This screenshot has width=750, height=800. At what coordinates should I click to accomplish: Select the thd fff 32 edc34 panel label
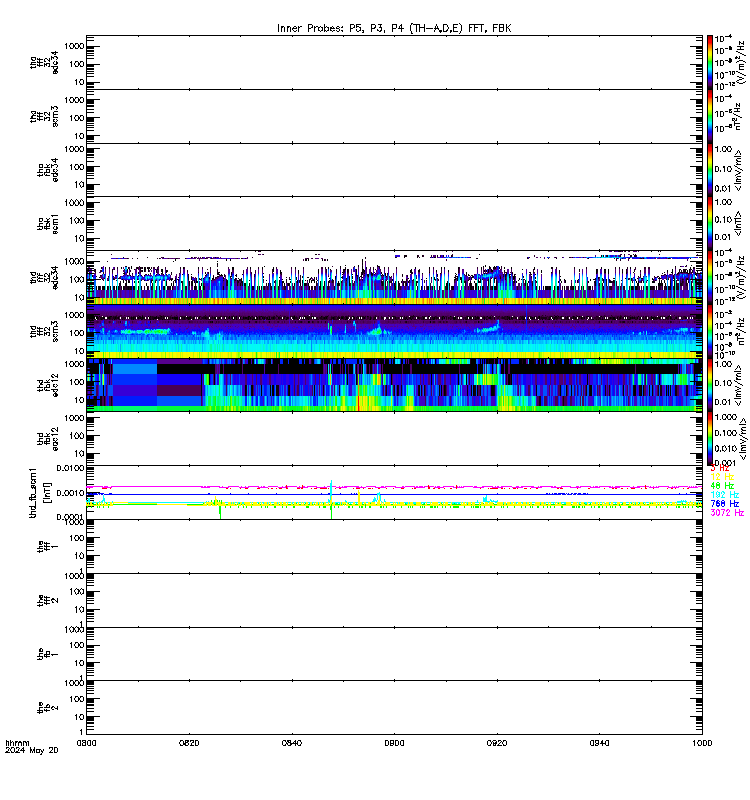(x=44, y=278)
